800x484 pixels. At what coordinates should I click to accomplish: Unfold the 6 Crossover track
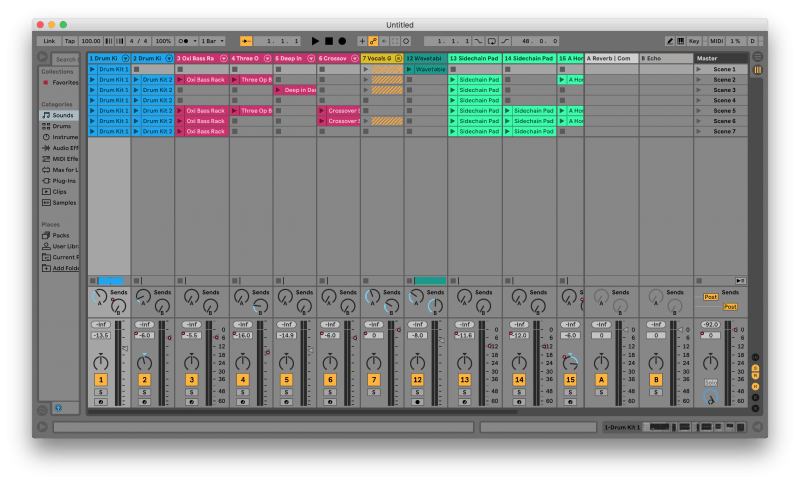tap(355, 58)
